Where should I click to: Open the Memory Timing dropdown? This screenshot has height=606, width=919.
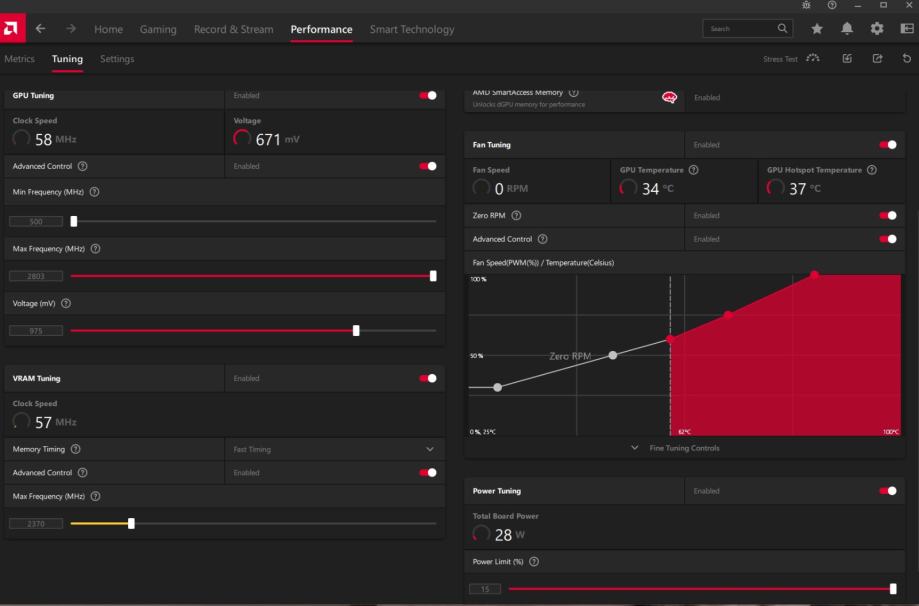pyautogui.click(x=430, y=450)
